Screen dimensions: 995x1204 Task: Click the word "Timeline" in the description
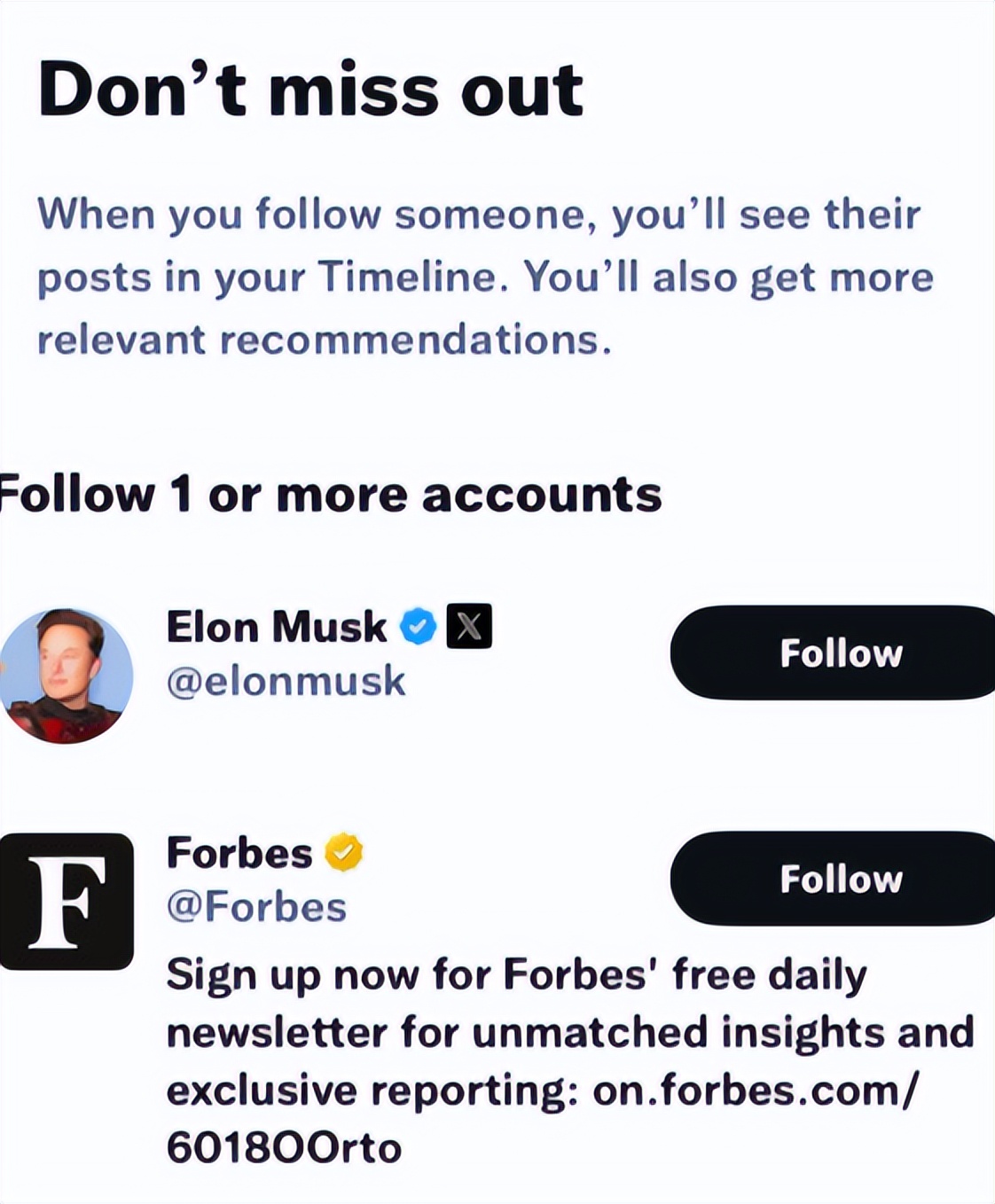coord(412,277)
